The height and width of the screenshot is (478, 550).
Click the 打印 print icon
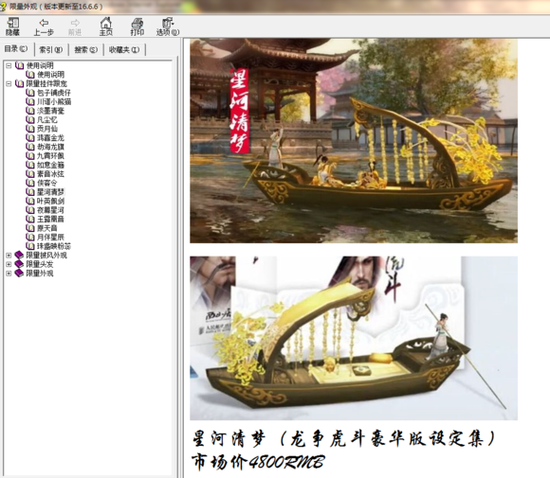click(137, 23)
